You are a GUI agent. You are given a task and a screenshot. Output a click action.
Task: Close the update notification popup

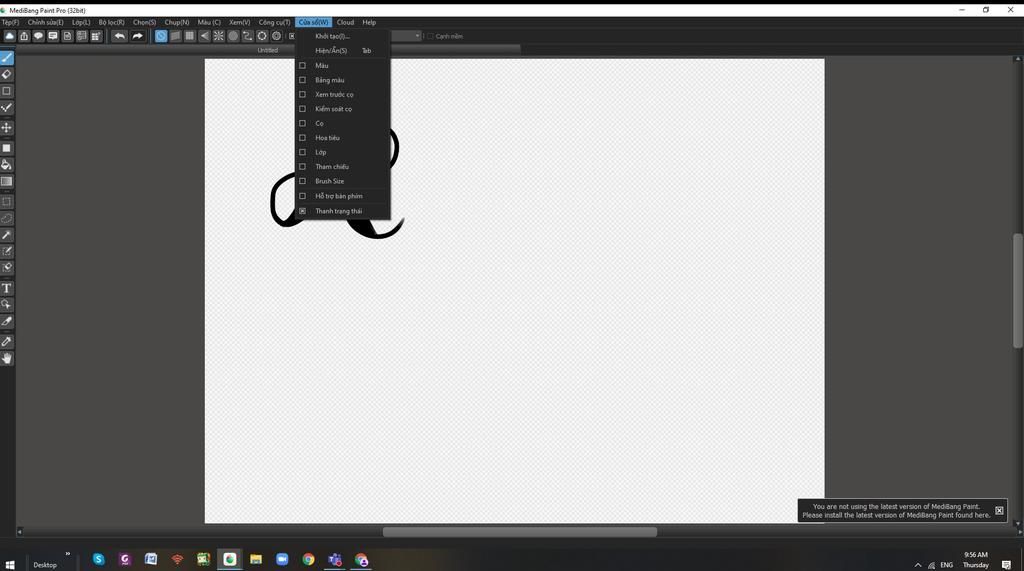(x=999, y=510)
